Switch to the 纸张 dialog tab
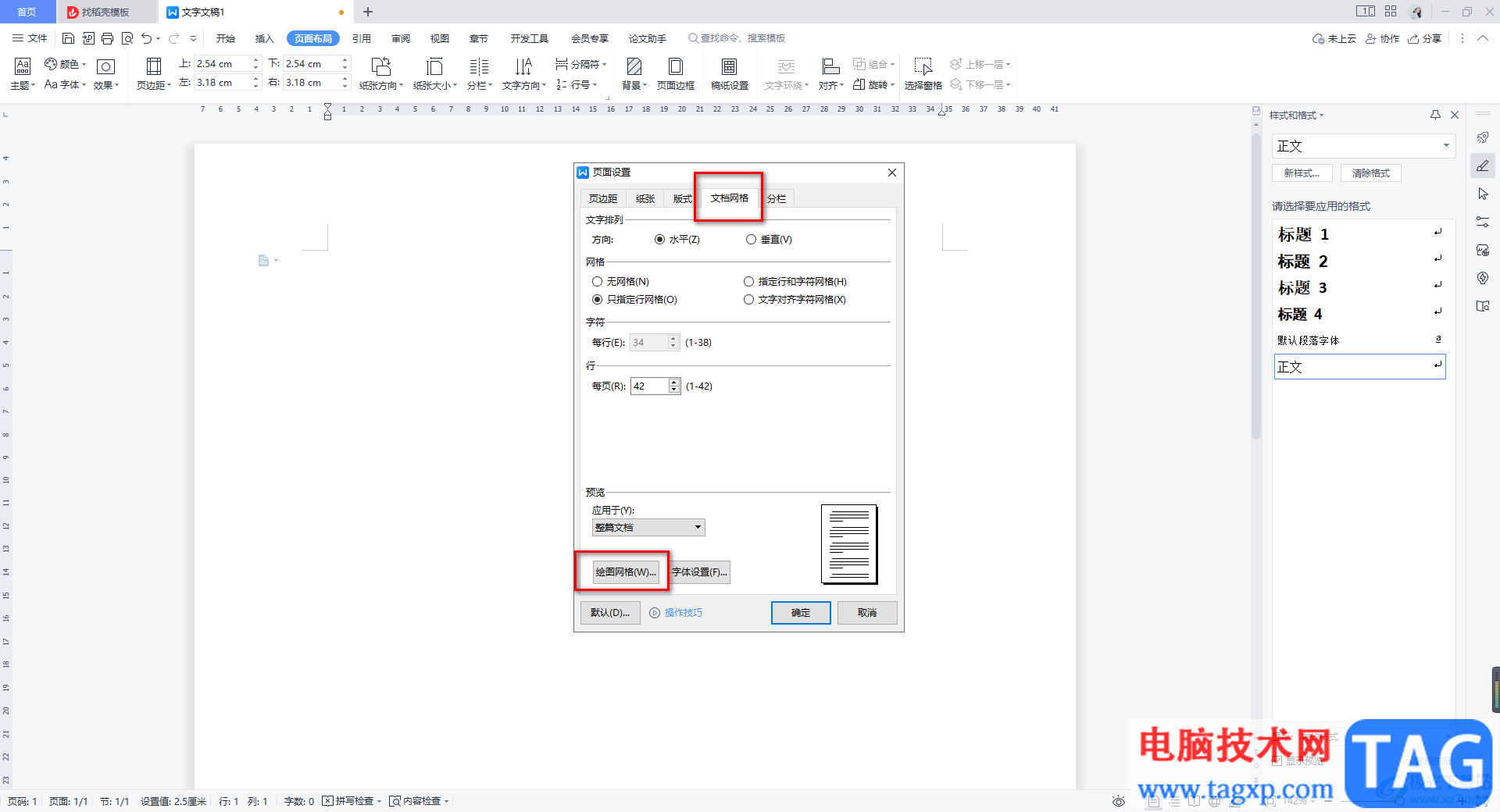1500x812 pixels. tap(645, 199)
